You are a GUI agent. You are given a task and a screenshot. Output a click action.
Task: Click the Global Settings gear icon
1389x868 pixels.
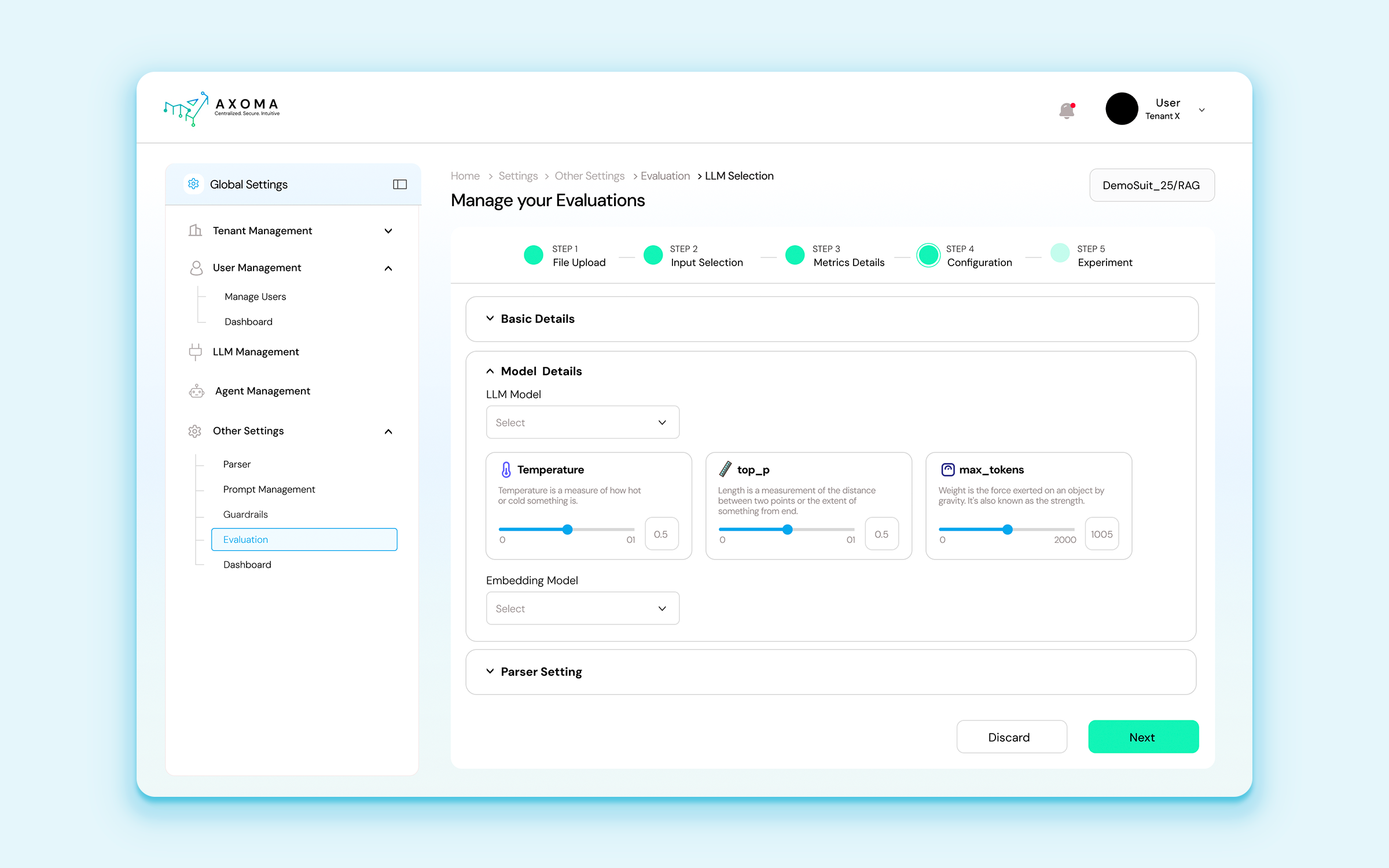point(194,184)
